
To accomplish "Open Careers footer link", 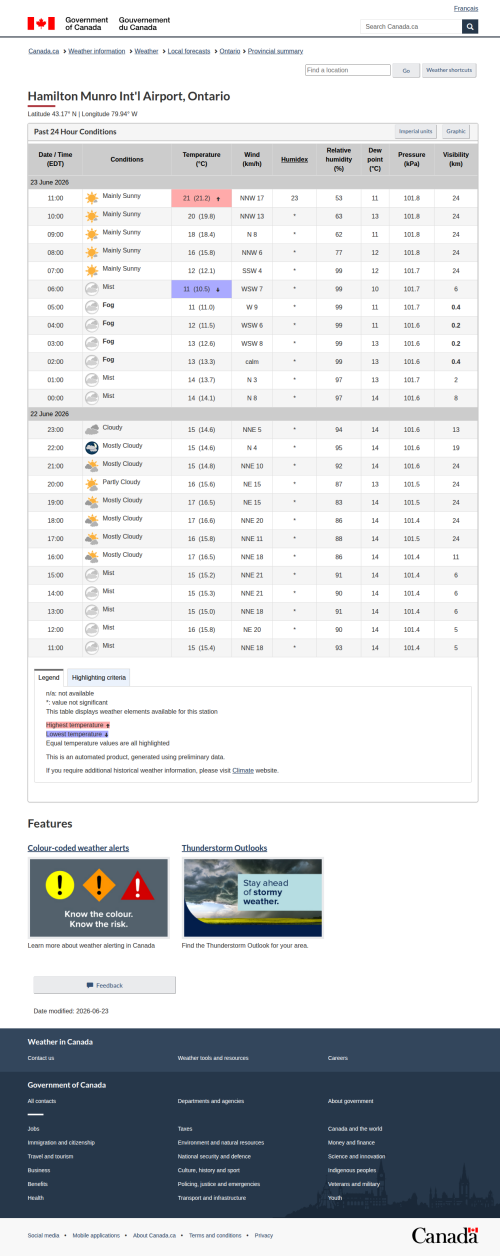I will point(338,1057).
